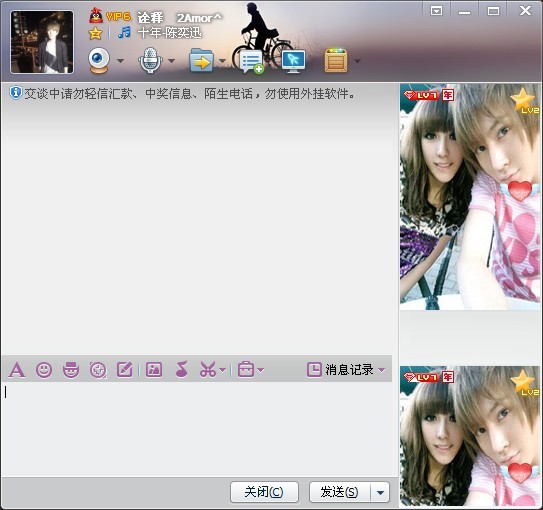543x510 pixels.
Task: Insert a picture into message
Action: pyautogui.click(x=154, y=370)
